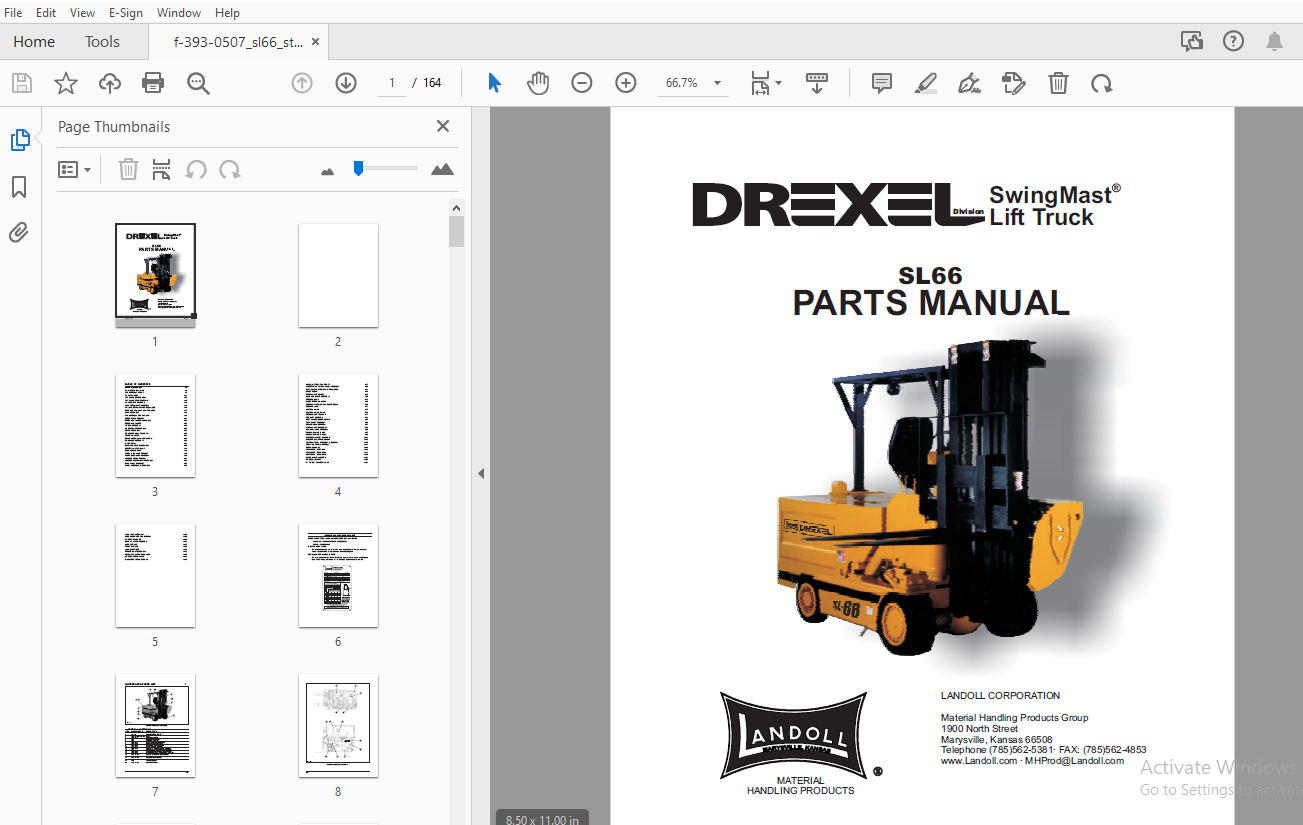The height and width of the screenshot is (825, 1303).
Task: Select page 8 thumbnail
Action: coord(338,725)
